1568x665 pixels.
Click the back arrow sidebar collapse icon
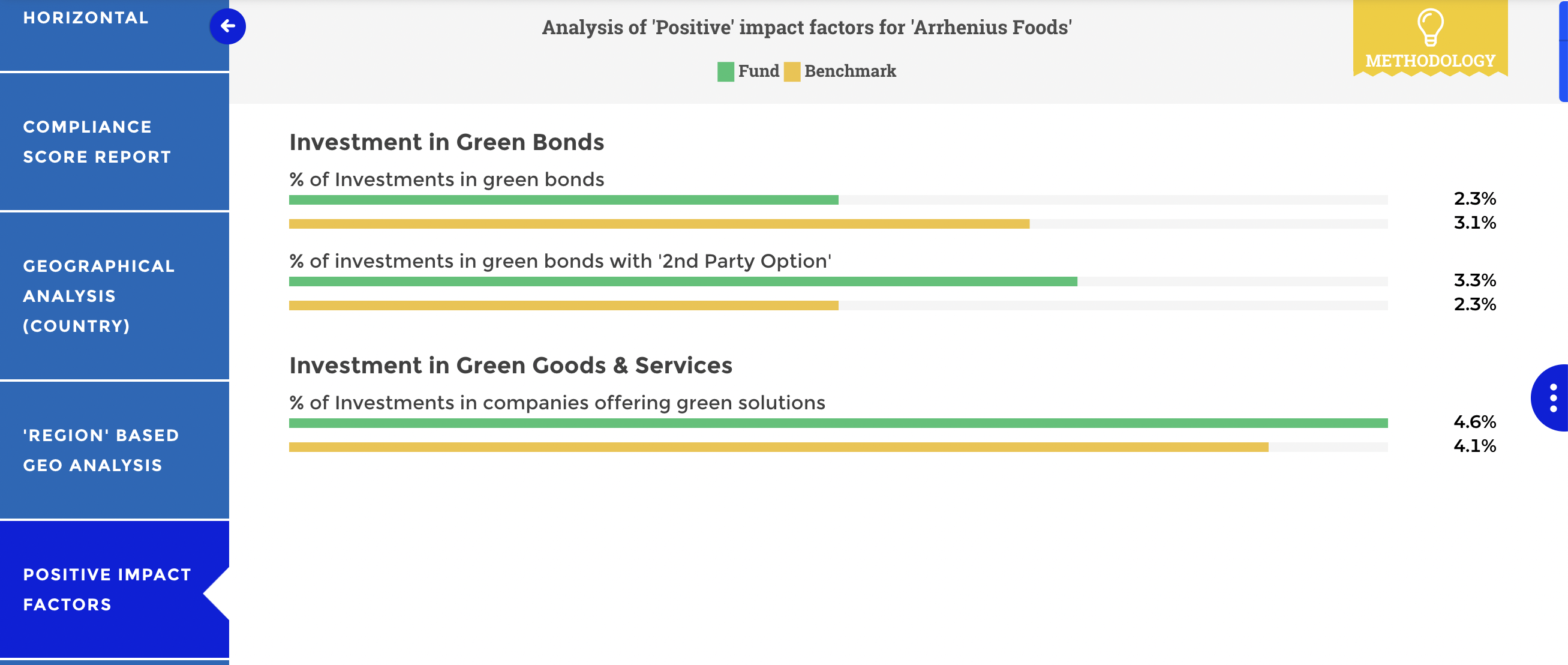click(x=228, y=26)
